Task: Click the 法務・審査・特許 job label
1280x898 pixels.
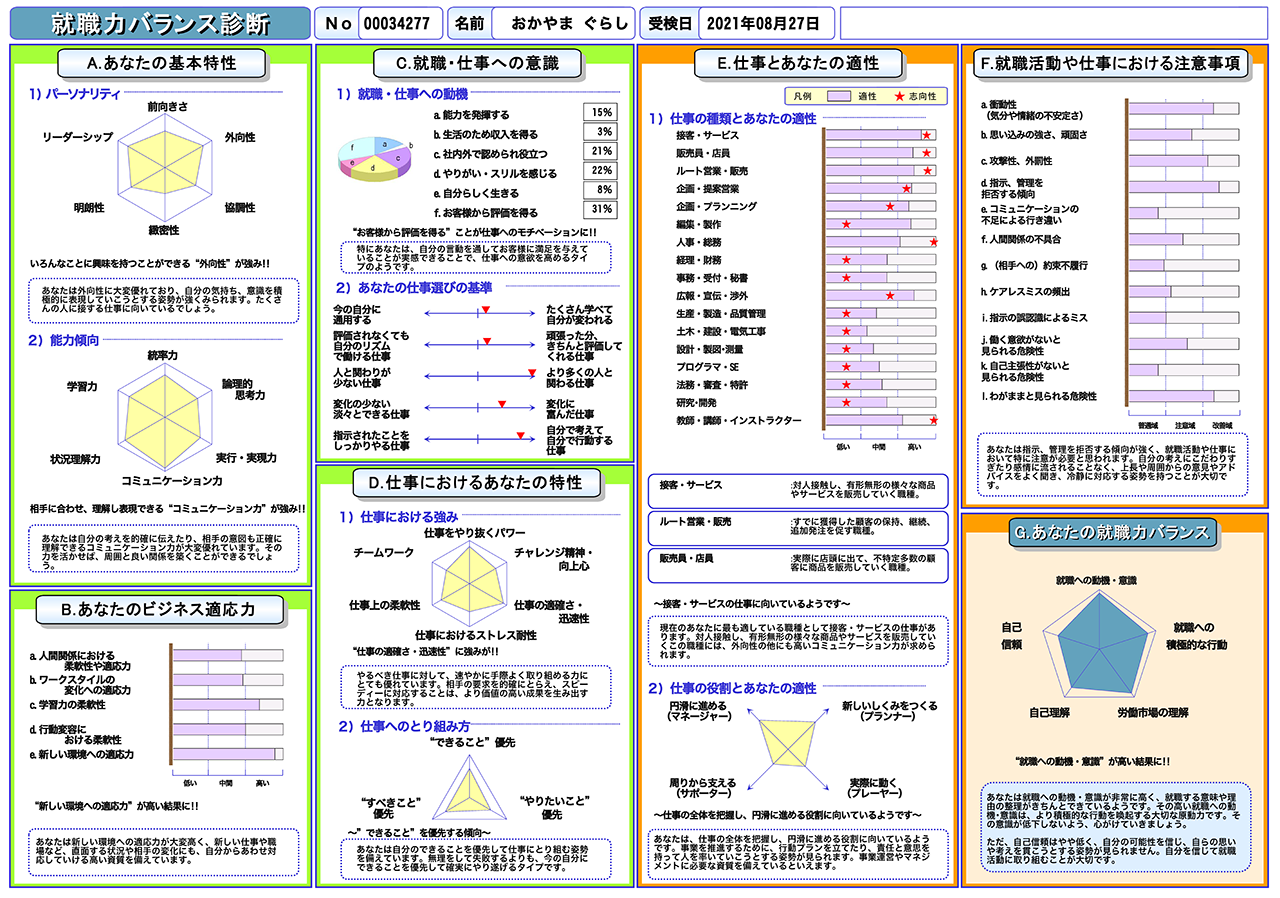Action: 712,385
